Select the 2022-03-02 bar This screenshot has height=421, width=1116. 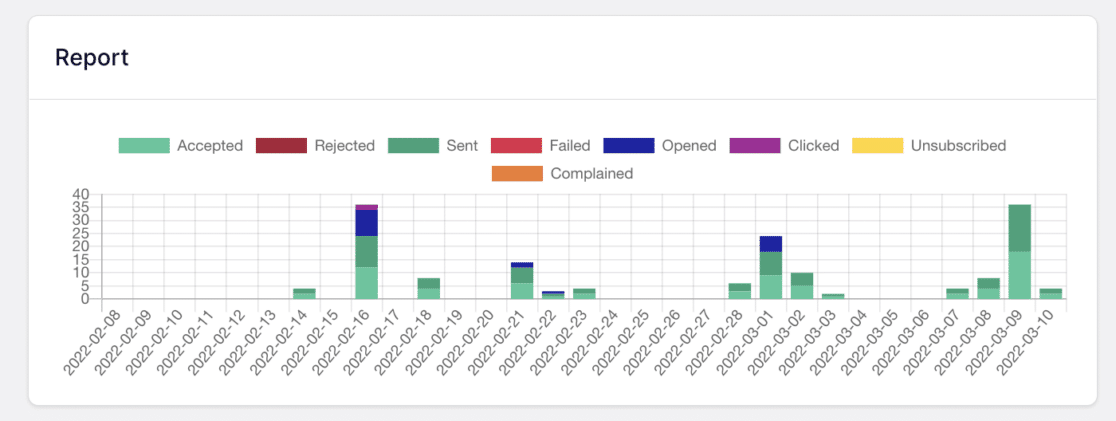801,286
